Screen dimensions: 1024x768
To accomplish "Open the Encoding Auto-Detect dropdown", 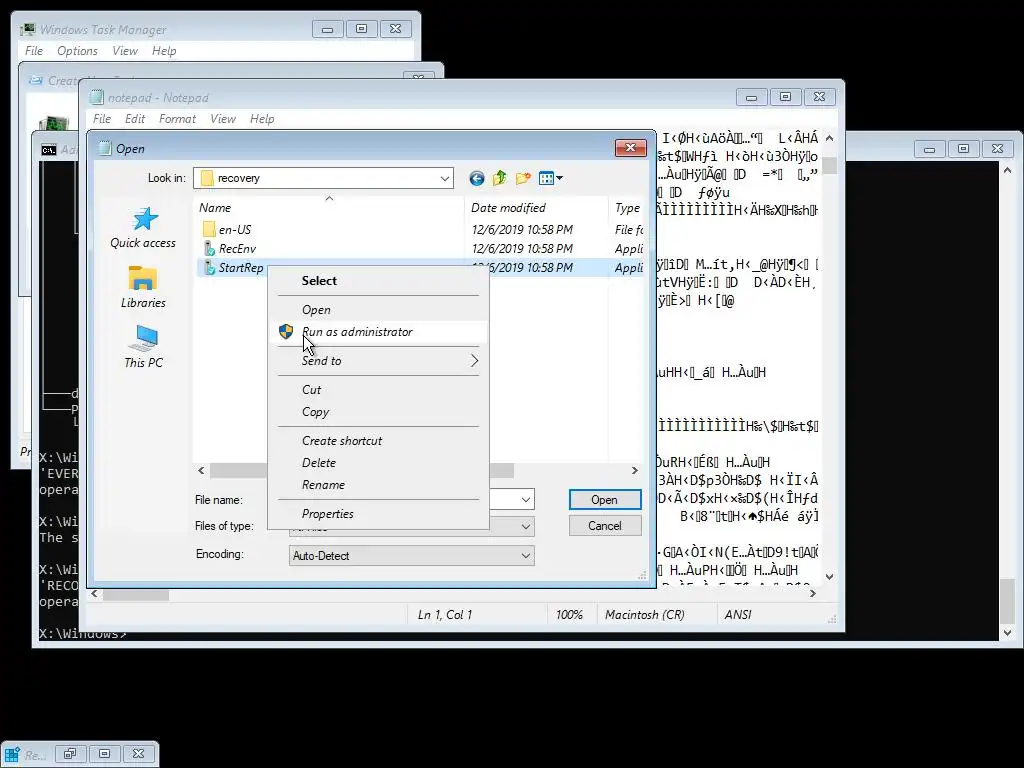I will [x=411, y=556].
